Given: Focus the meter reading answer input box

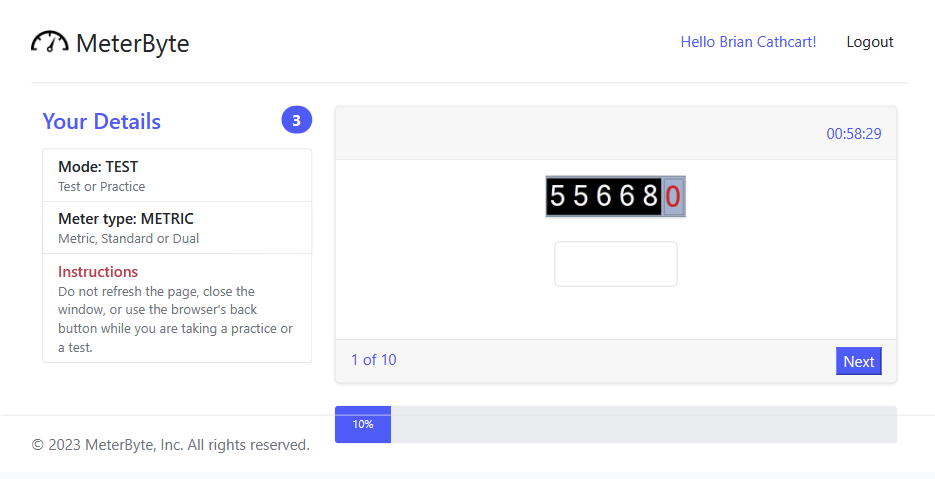Looking at the screenshot, I should pyautogui.click(x=616, y=264).
